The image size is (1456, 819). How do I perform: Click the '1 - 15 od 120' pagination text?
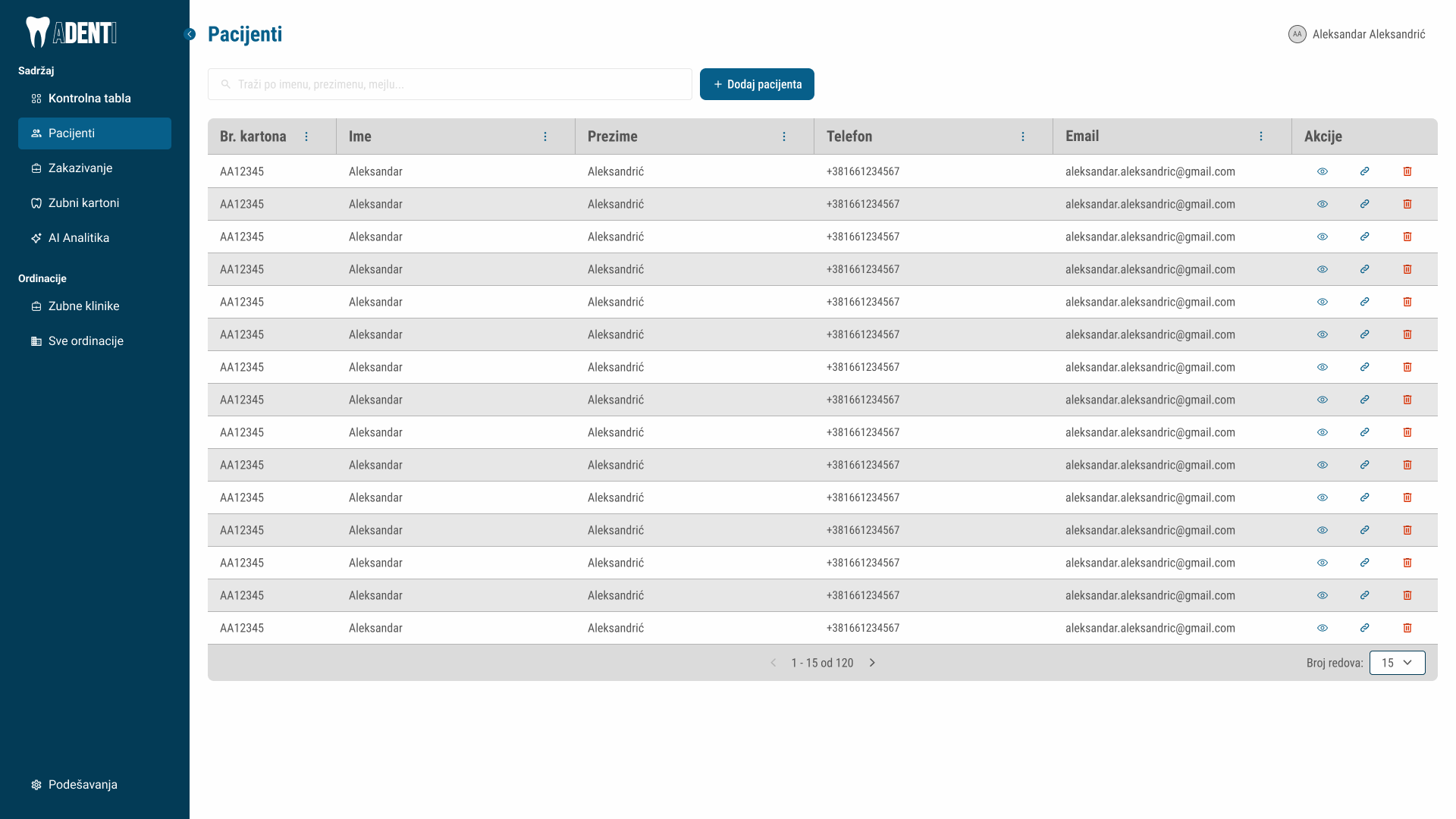point(822,663)
